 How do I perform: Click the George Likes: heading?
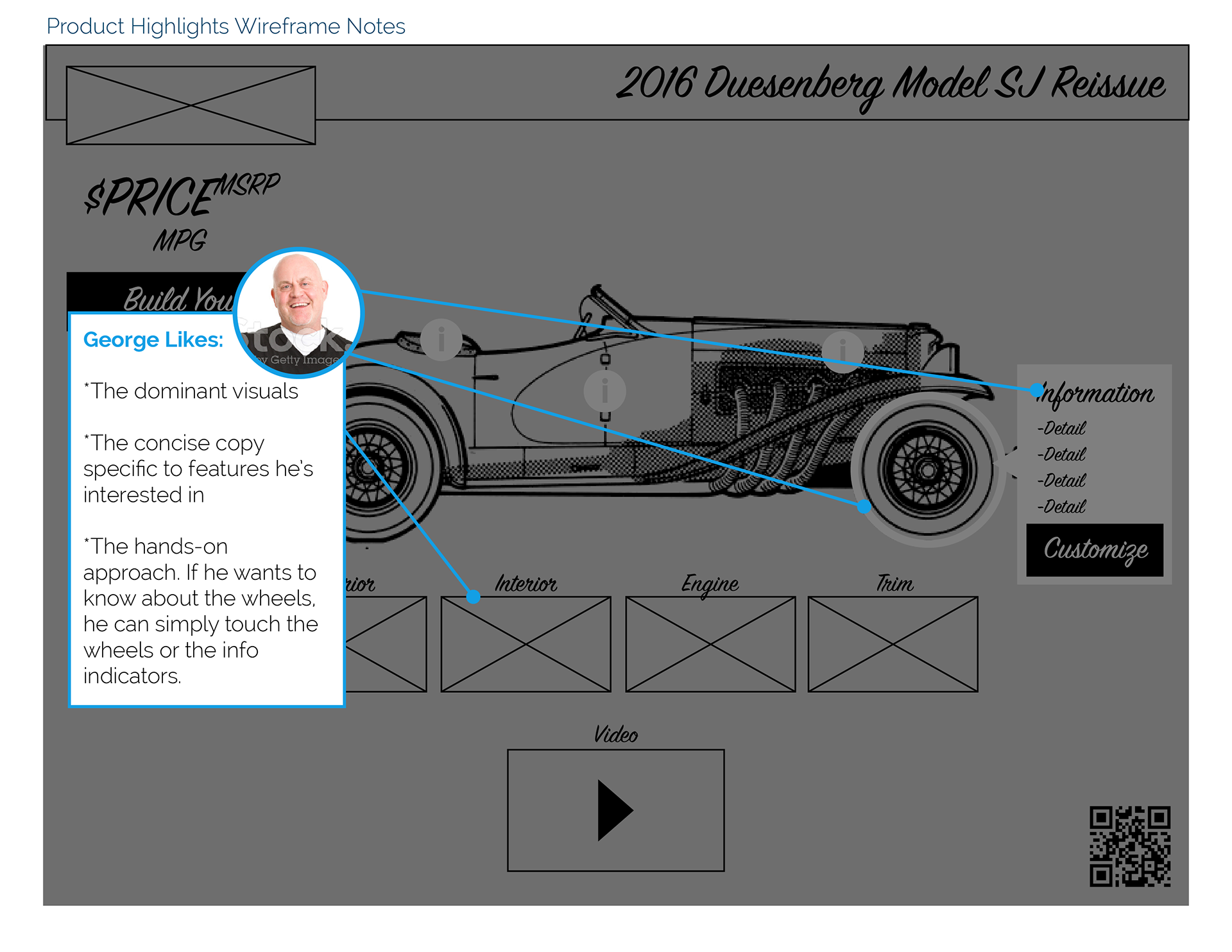coord(153,339)
